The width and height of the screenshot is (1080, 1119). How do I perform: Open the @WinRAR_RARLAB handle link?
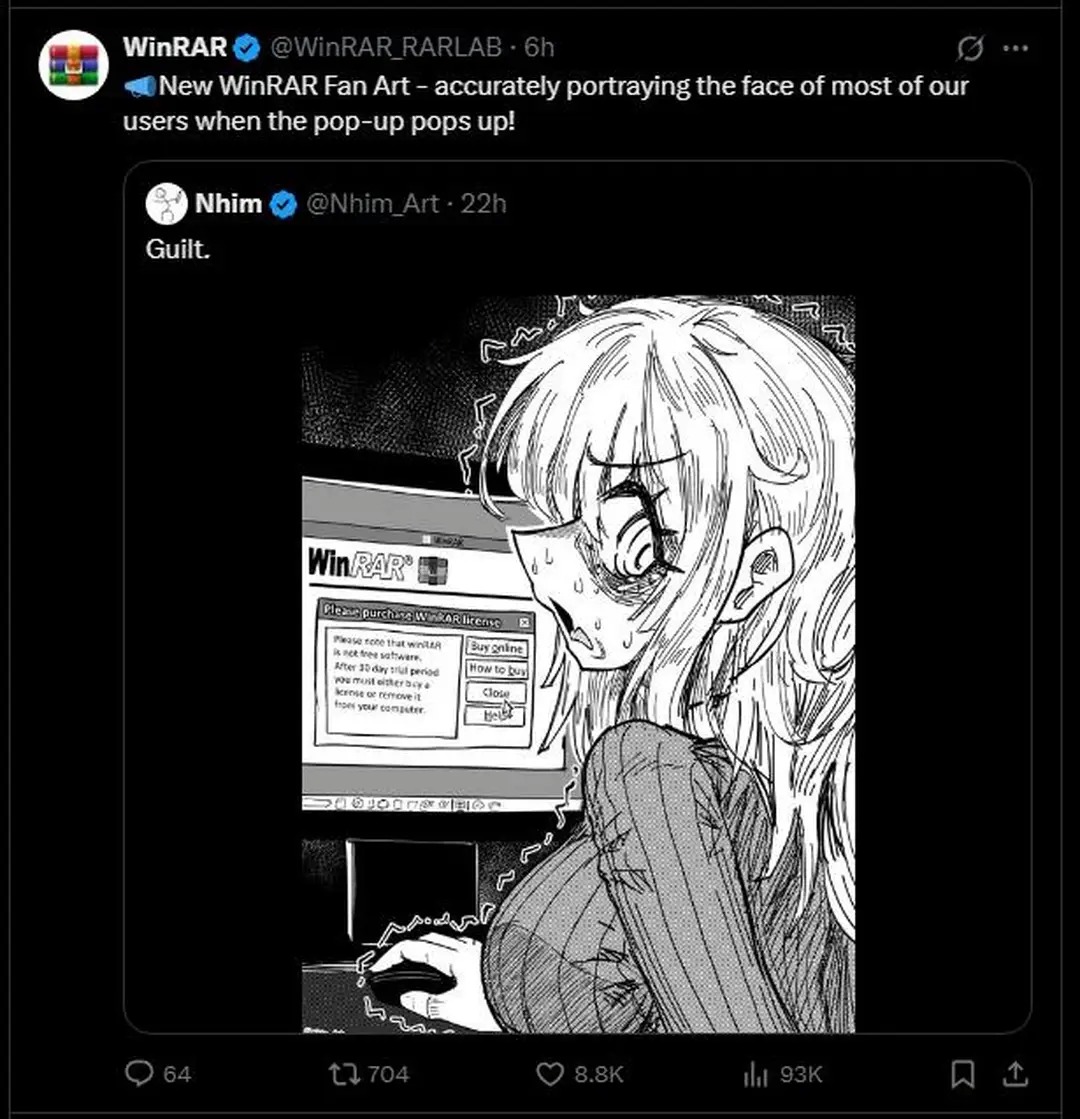[386, 47]
